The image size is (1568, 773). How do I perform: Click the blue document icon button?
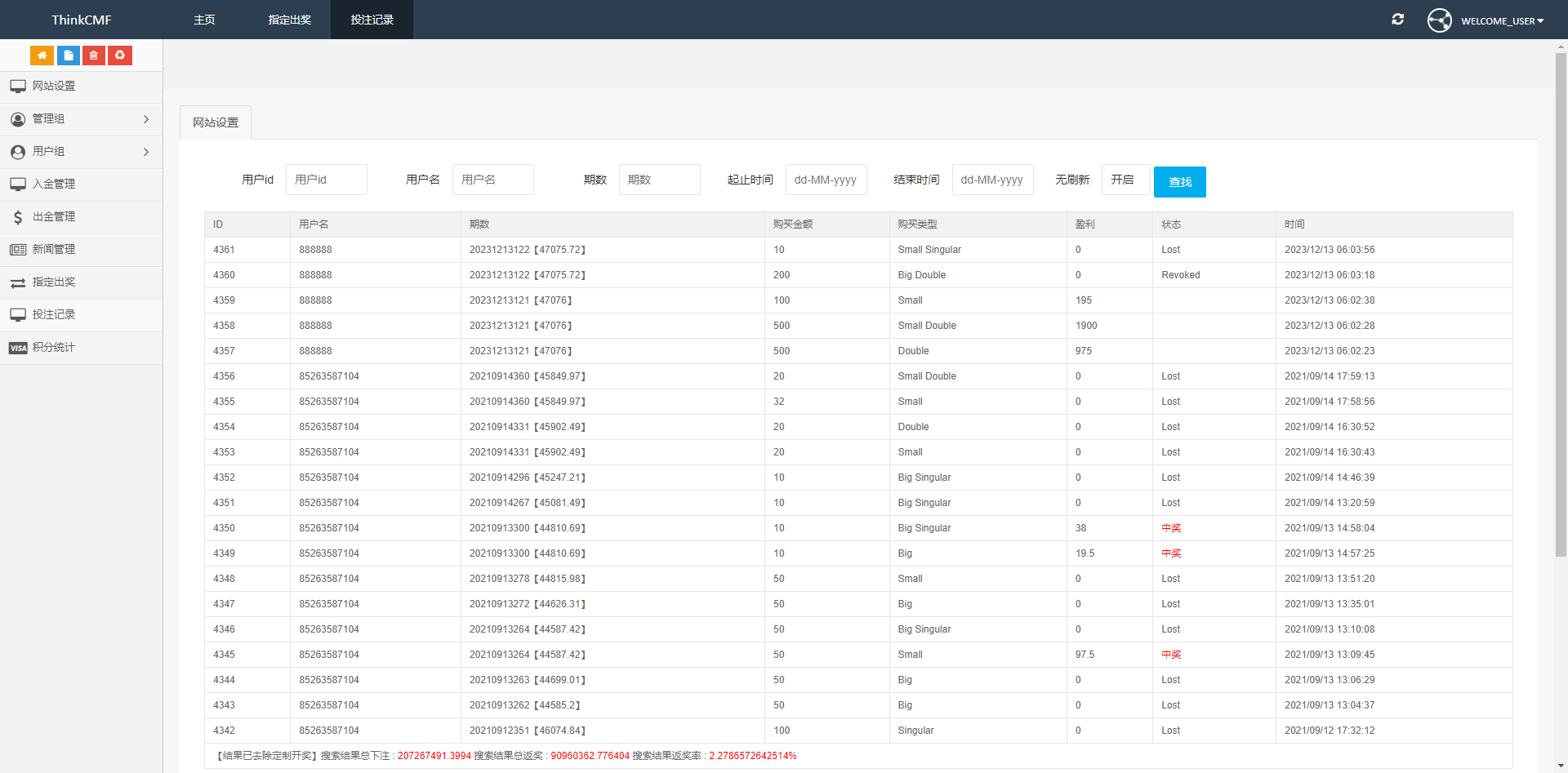coord(68,56)
